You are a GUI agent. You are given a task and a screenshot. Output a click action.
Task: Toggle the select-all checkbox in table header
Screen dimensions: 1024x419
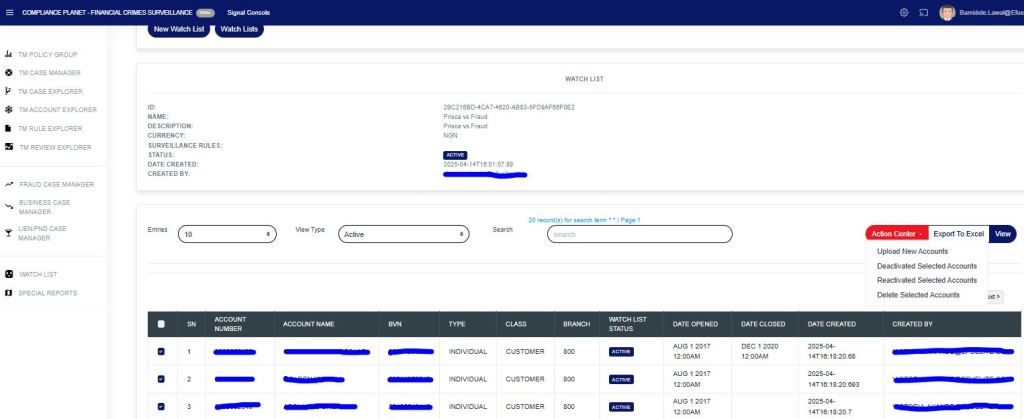pos(163,324)
